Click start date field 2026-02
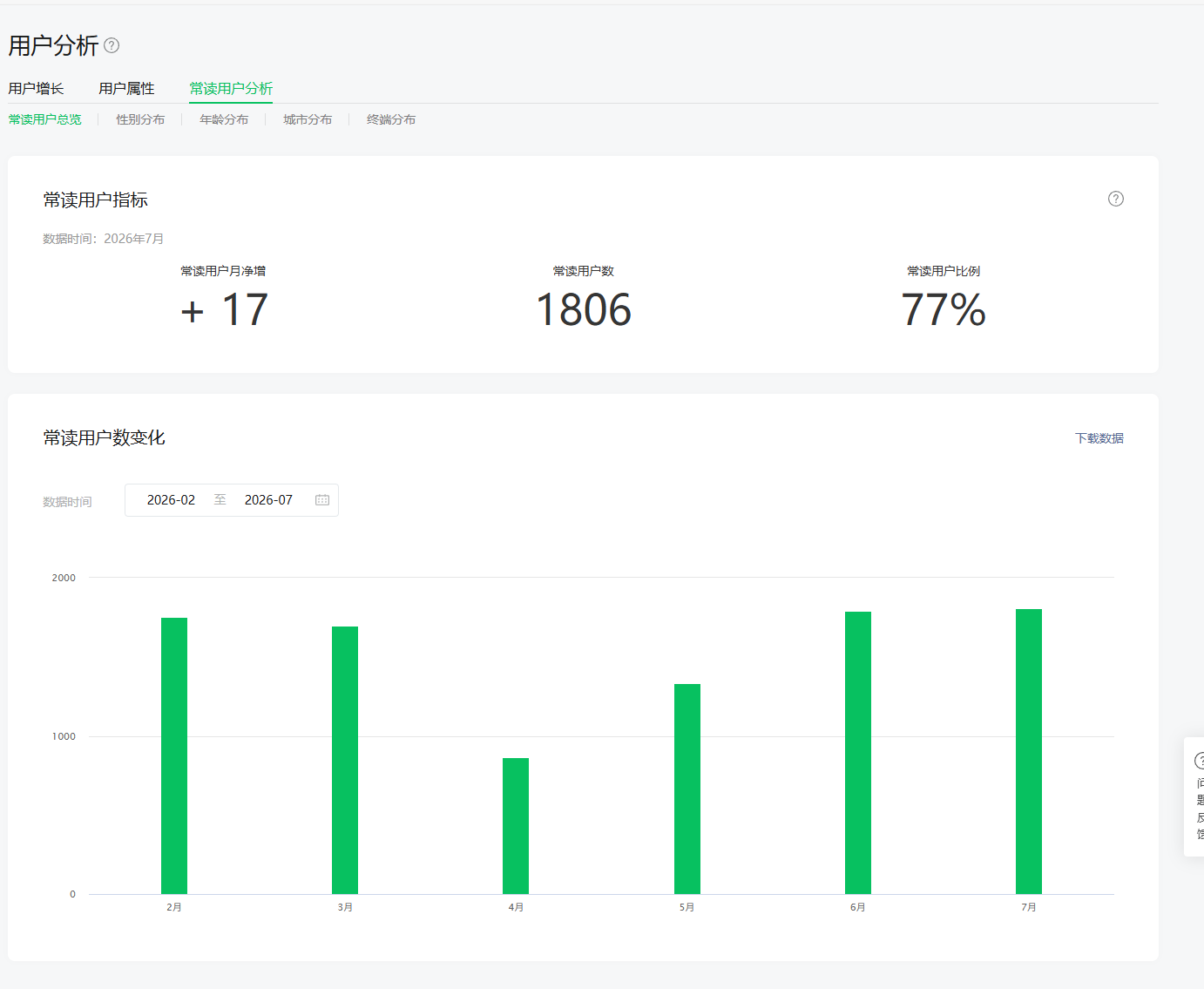This screenshot has height=989, width=1204. coord(171,500)
